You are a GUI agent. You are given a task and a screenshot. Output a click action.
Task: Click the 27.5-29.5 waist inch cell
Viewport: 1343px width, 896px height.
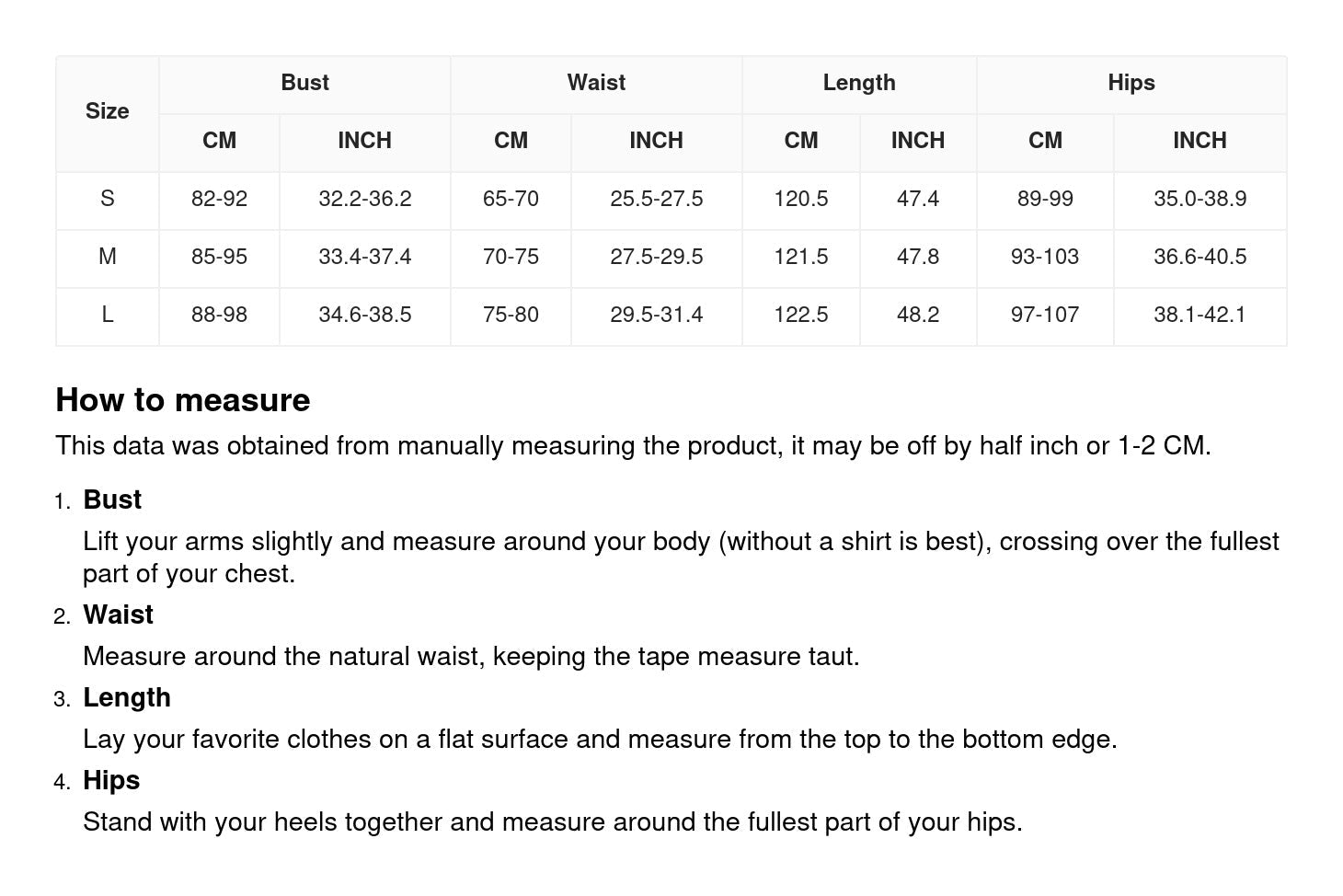(656, 257)
